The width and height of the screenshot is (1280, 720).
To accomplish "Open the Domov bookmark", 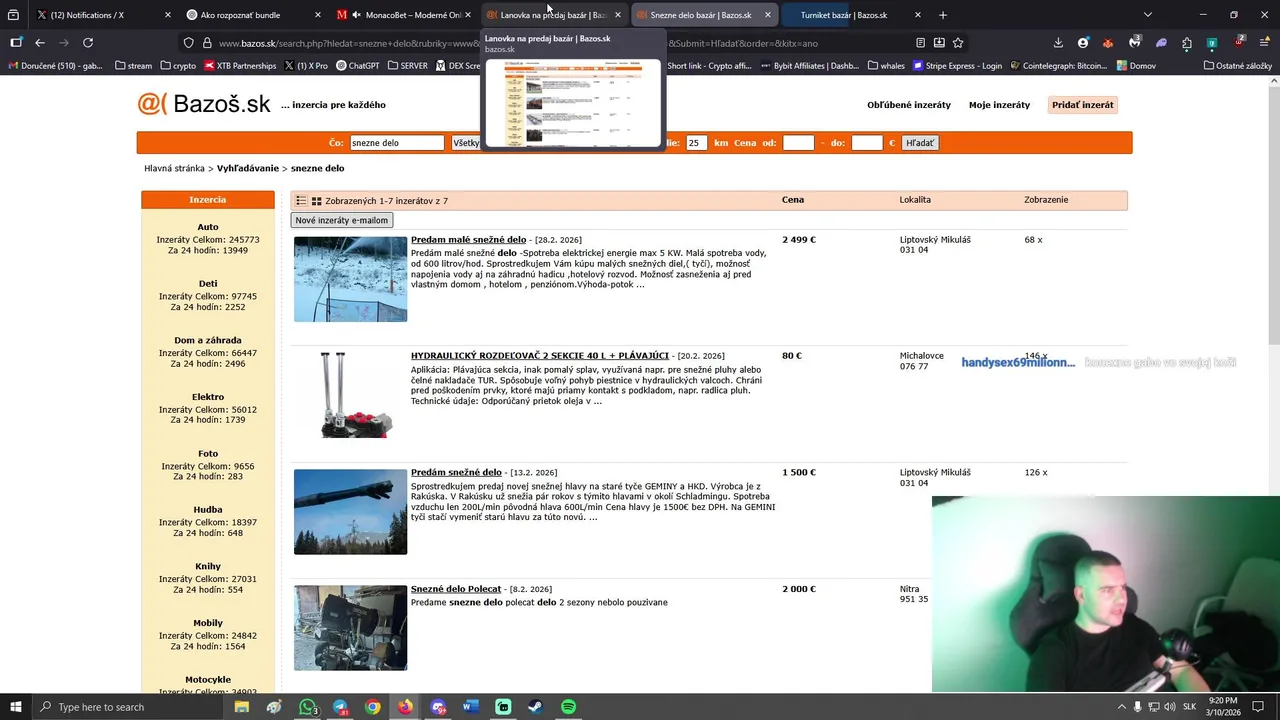I will [1136, 66].
